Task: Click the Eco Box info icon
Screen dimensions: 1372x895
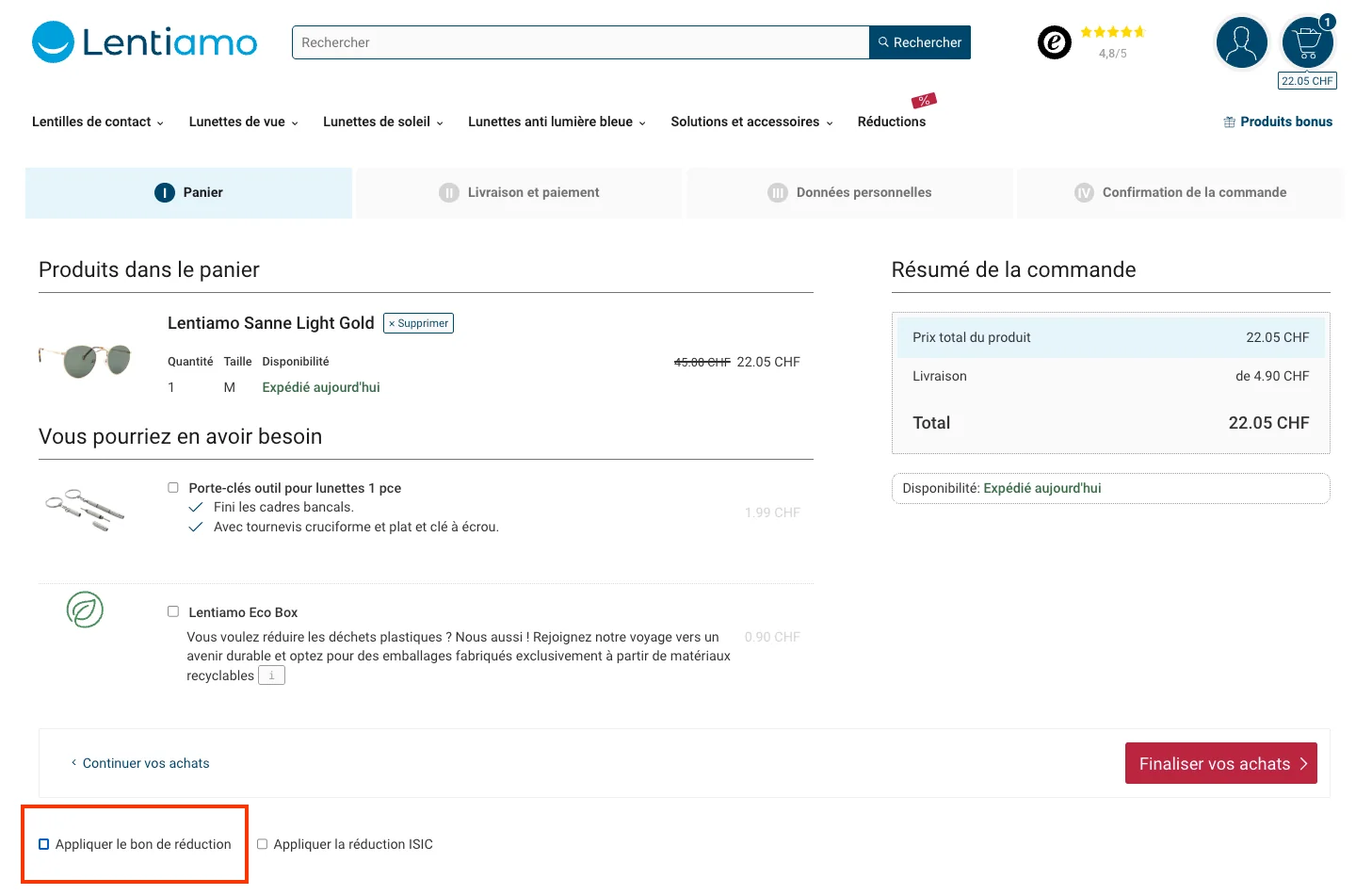Action: click(x=271, y=675)
